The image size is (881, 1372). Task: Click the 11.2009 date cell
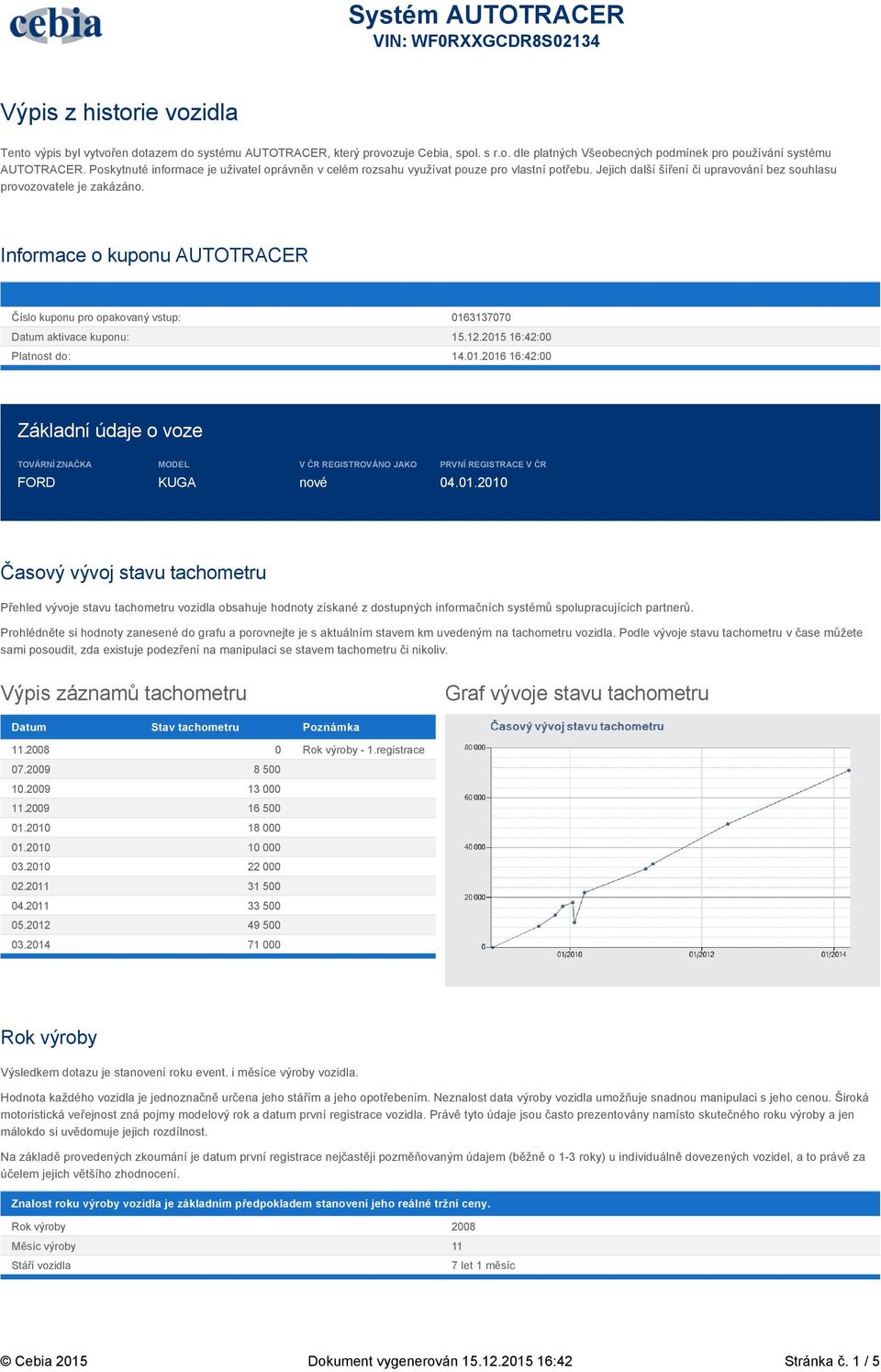coord(31,809)
